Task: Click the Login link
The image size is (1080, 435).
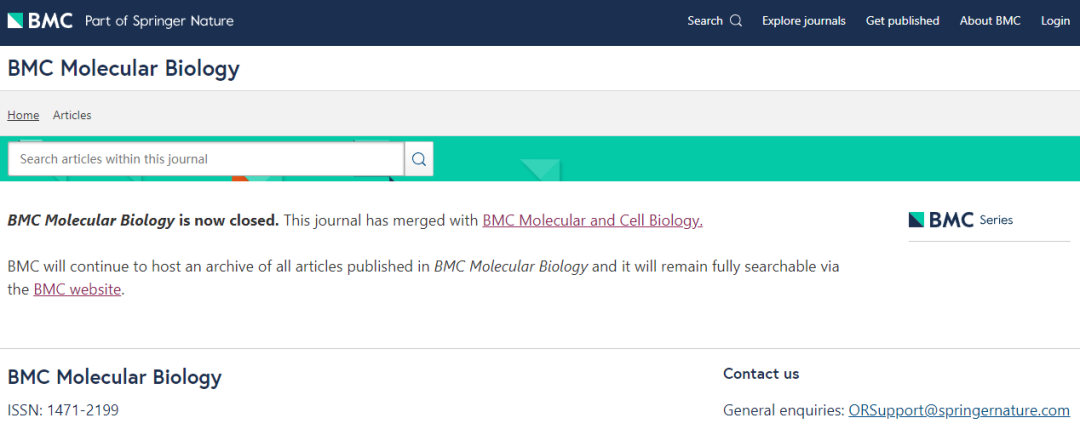Action: [x=1055, y=21]
